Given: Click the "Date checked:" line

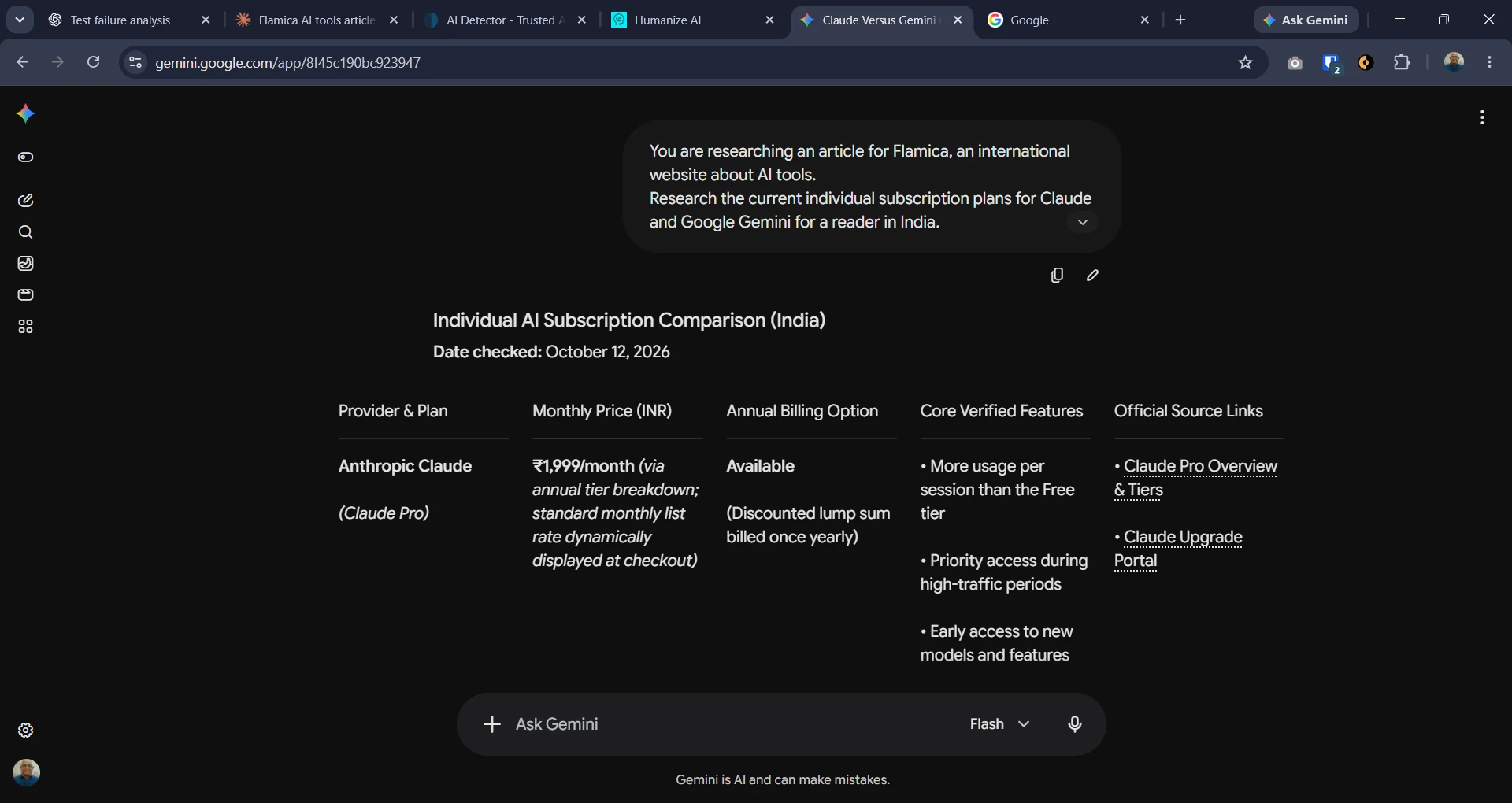Looking at the screenshot, I should [551, 352].
